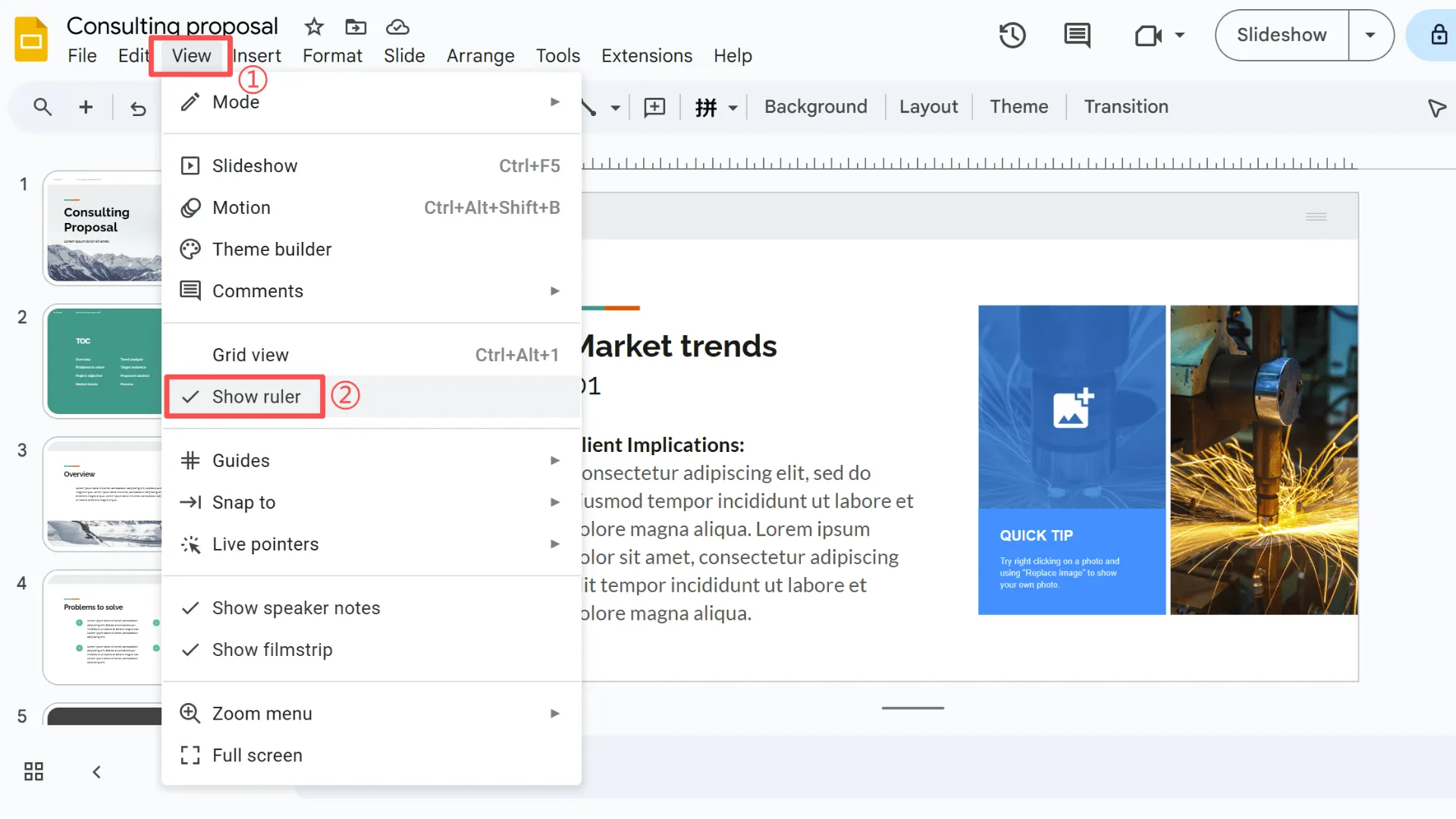
Task: Click the line tool icon
Action: point(588,107)
